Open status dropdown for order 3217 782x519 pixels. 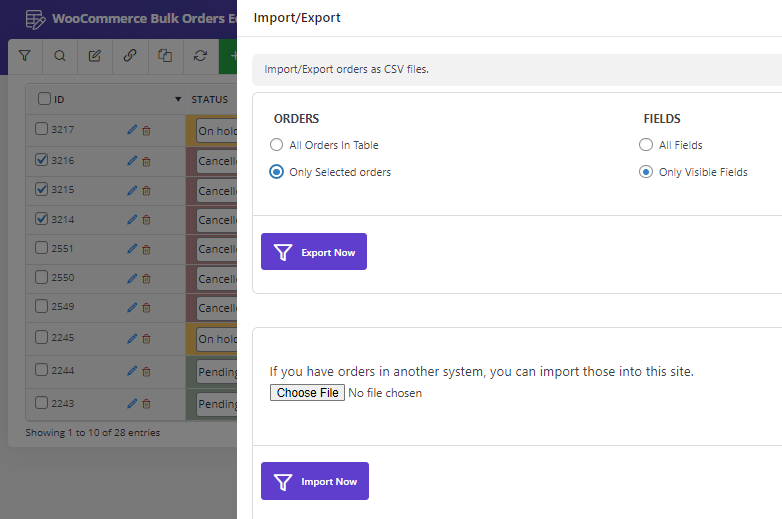[217, 131]
